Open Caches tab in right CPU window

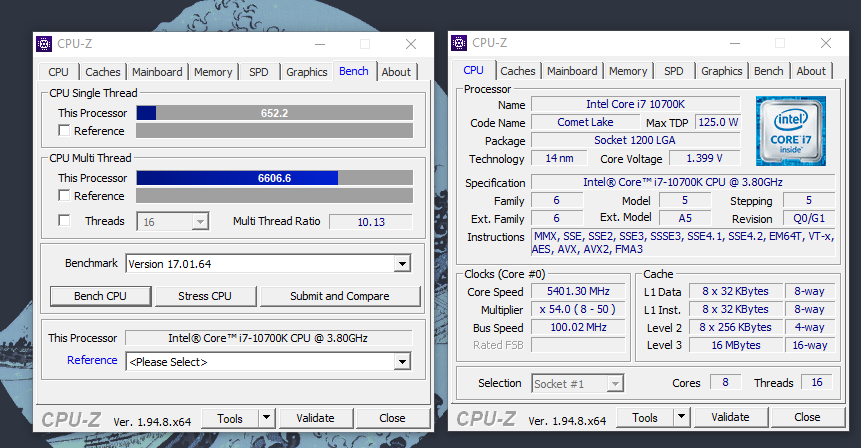(x=518, y=71)
